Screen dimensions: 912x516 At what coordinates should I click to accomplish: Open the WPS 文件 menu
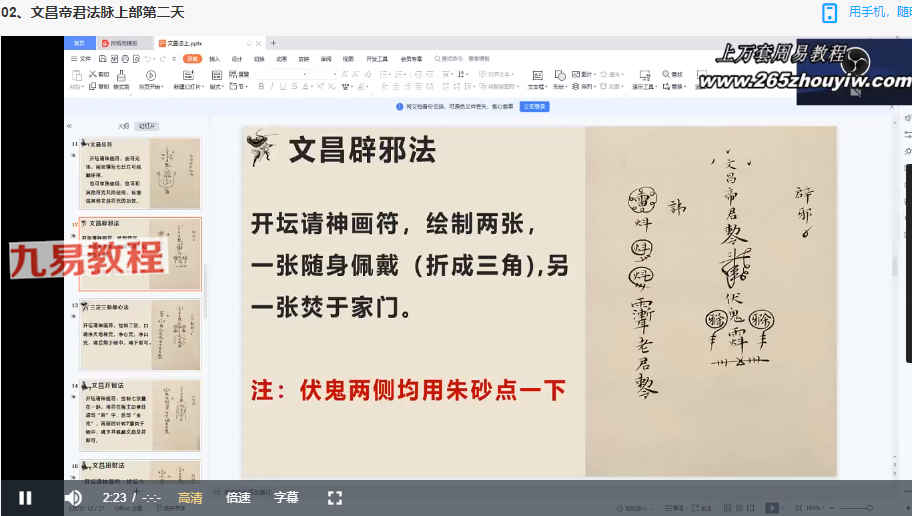(81, 59)
